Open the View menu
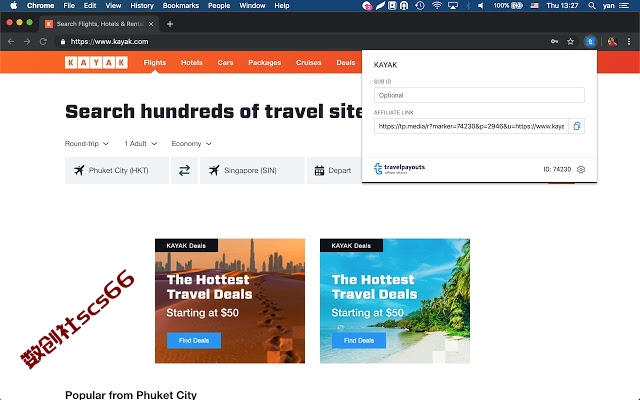640x400 pixels. point(113,5)
